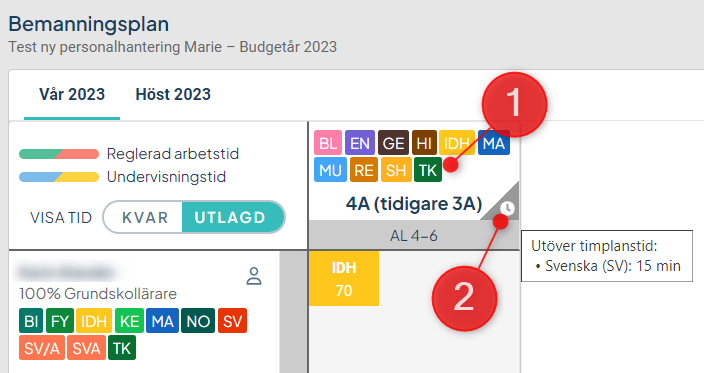Click the brown HI subject badge
Image resolution: width=704 pixels, height=373 pixels.
pyautogui.click(x=424, y=143)
